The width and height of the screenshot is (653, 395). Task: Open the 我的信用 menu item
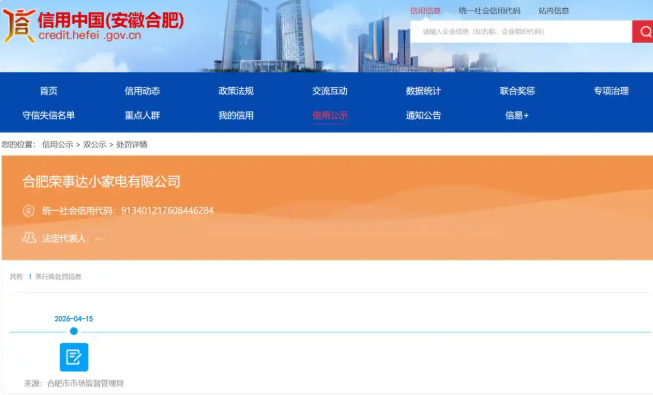point(236,115)
